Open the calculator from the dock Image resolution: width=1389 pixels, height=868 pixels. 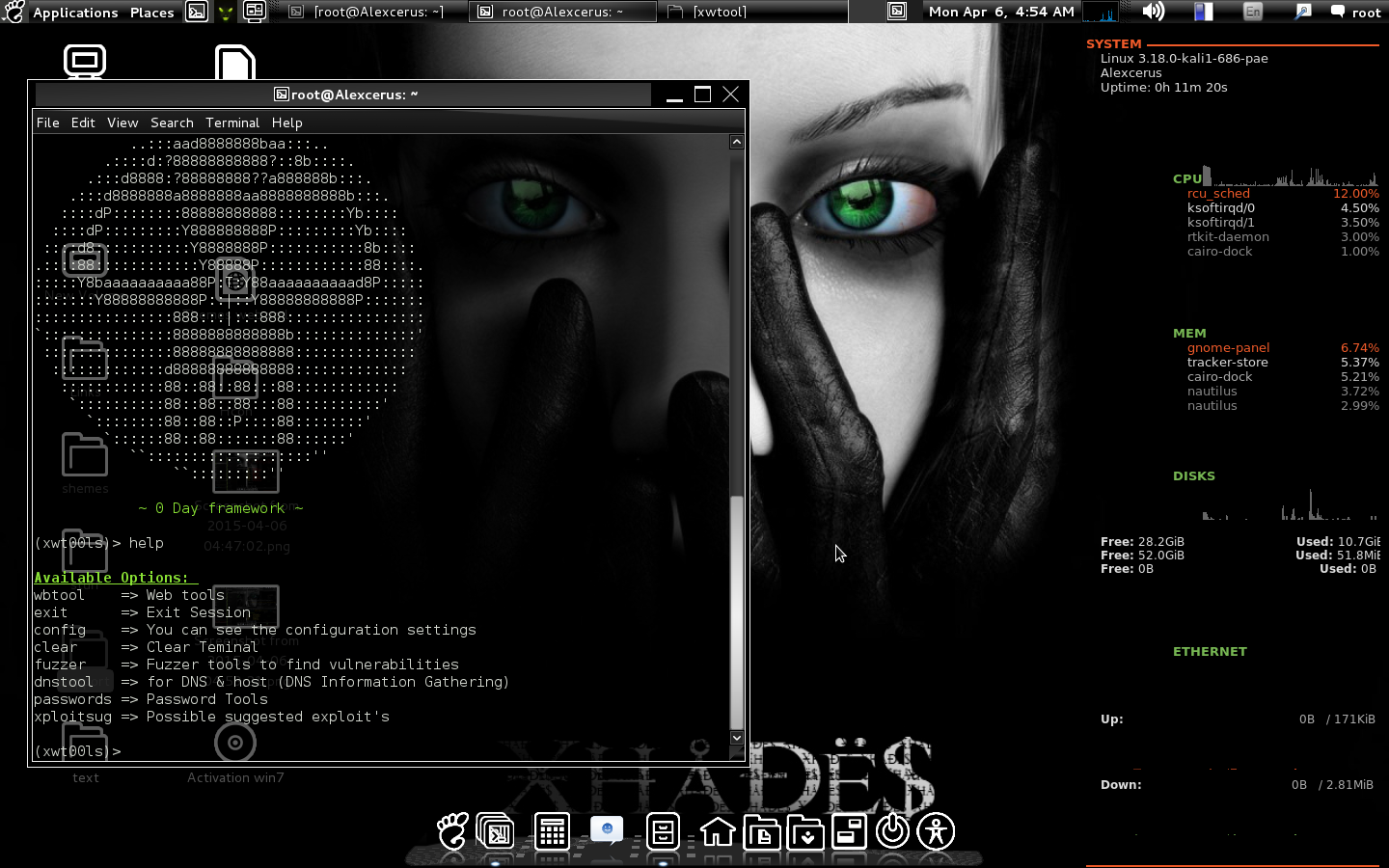pos(552,831)
